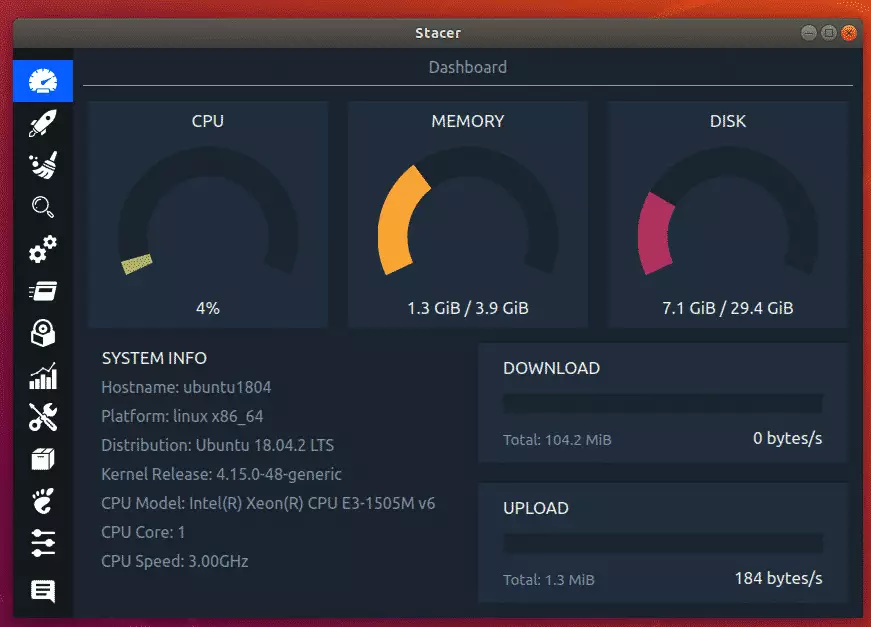
Task: Click the Stacer title bar text
Action: [438, 33]
